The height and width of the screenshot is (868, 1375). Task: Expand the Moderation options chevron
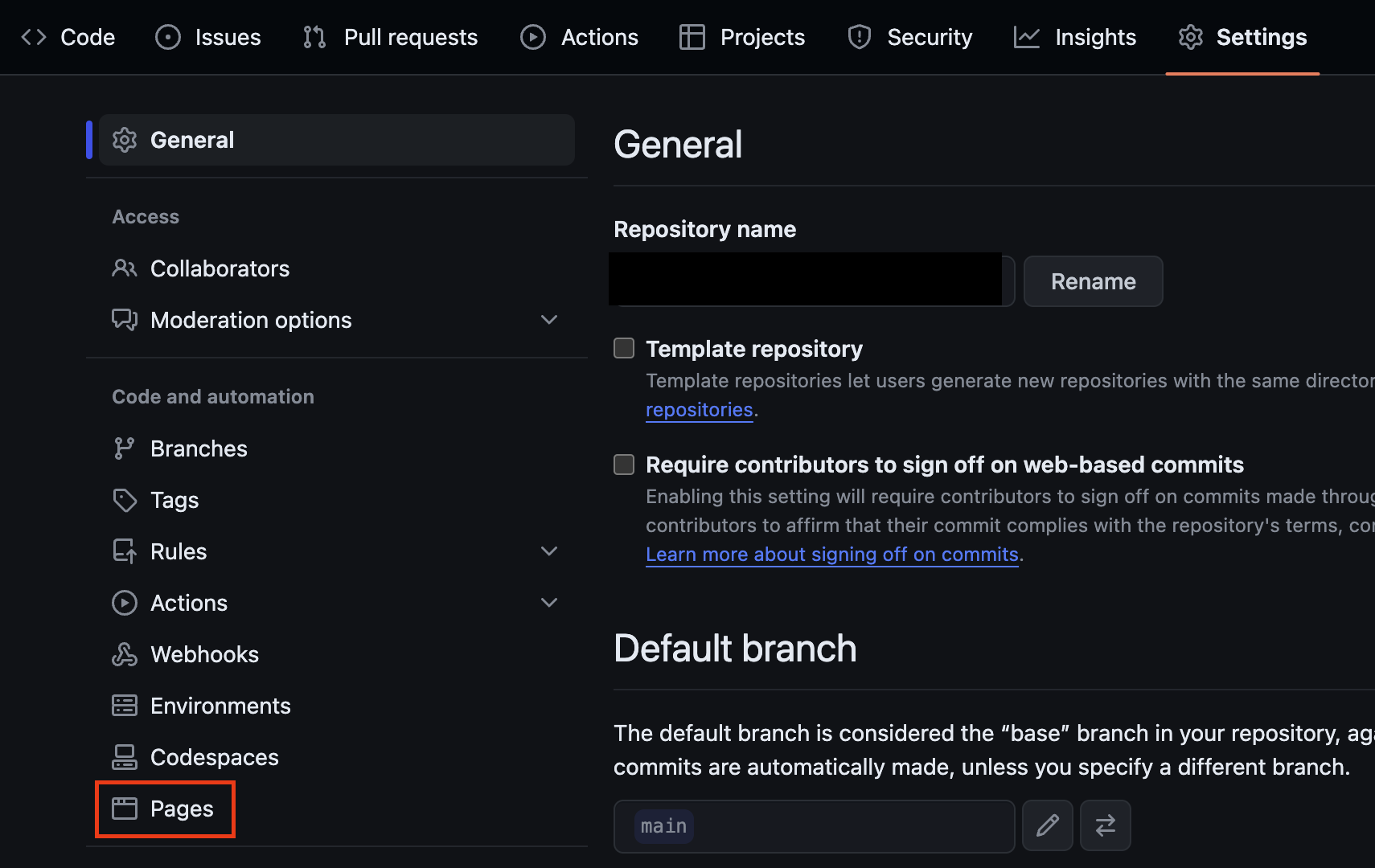[x=549, y=320]
